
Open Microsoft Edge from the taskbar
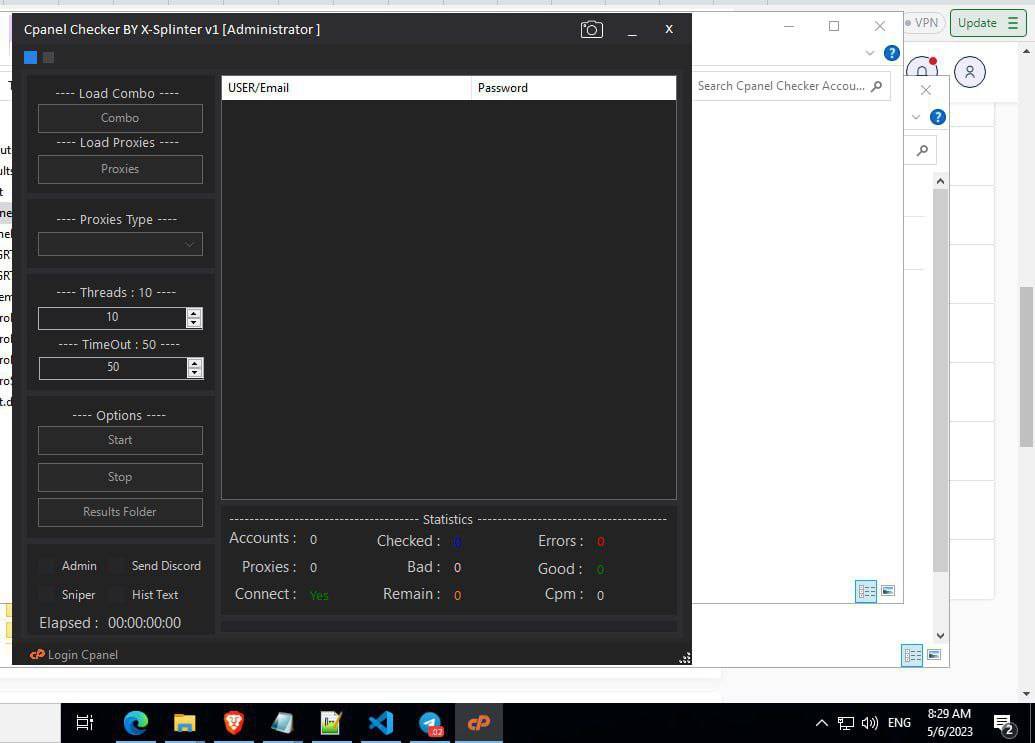pyautogui.click(x=135, y=723)
